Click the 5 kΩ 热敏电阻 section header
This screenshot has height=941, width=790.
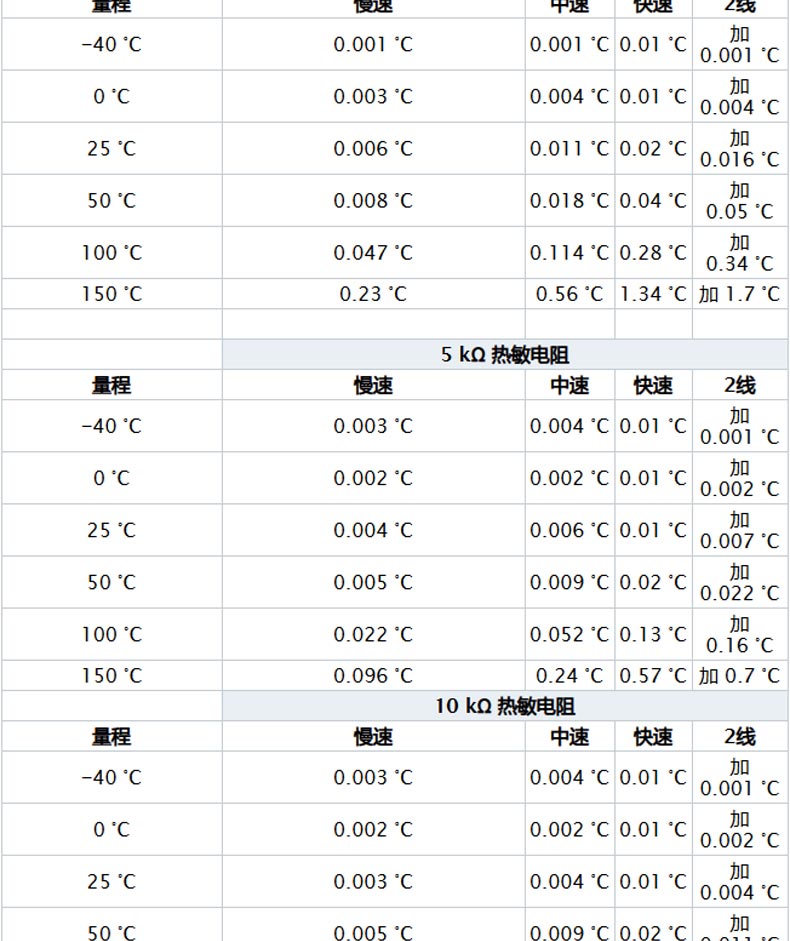505,355
